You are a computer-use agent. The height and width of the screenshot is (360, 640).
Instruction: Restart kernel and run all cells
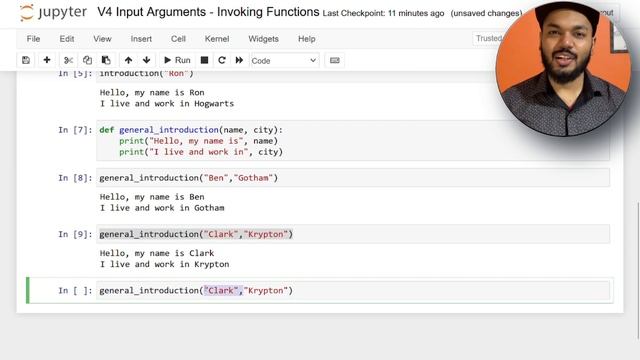coord(239,60)
